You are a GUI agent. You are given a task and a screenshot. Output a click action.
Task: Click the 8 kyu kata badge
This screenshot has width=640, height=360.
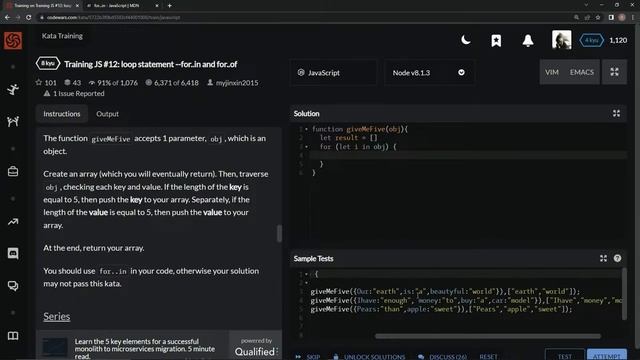(48, 64)
